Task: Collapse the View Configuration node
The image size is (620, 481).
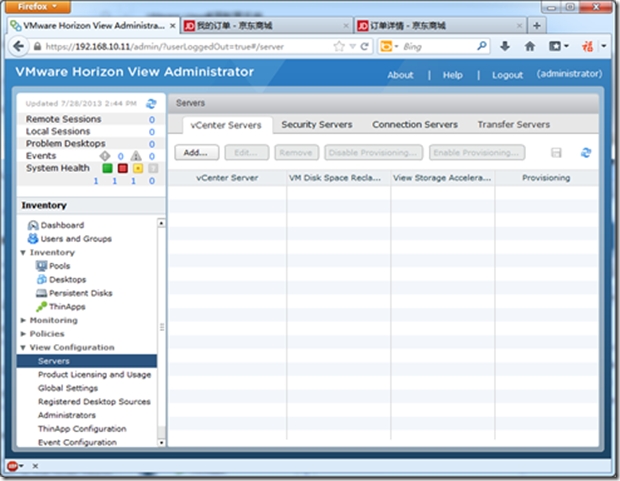Action: (23, 347)
